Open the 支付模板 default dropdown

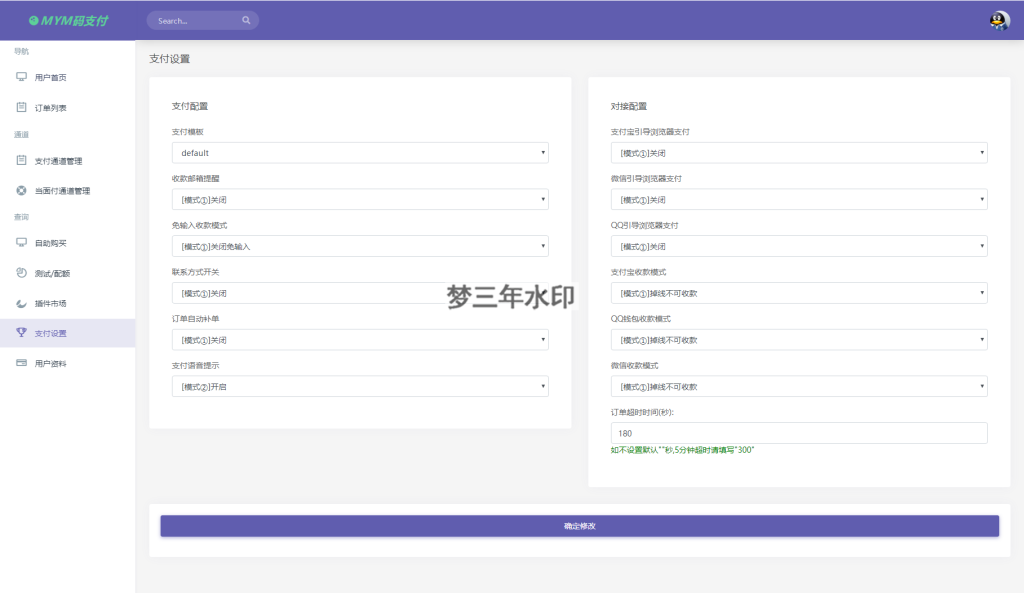tap(360, 153)
